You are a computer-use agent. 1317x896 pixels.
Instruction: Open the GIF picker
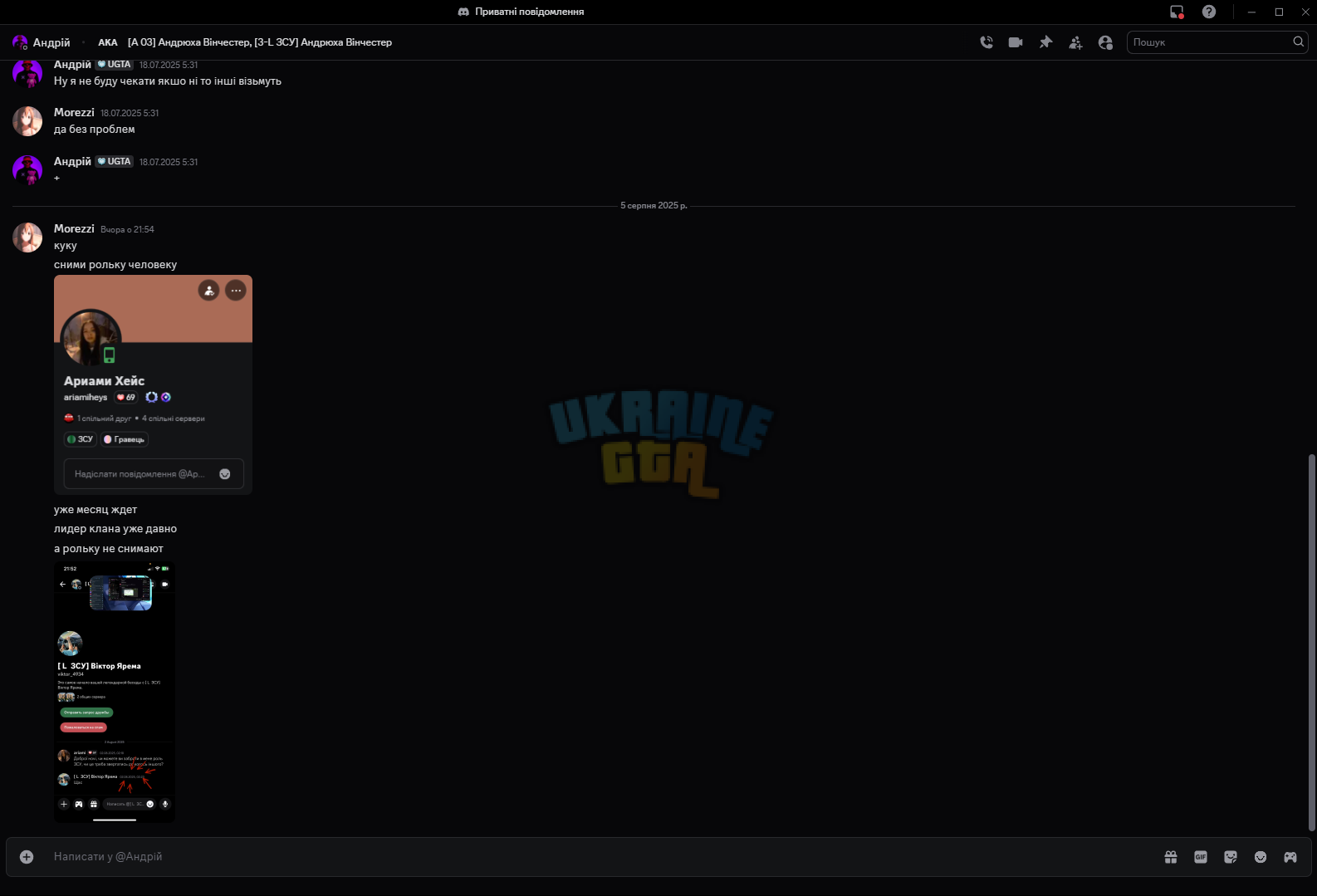1201,857
